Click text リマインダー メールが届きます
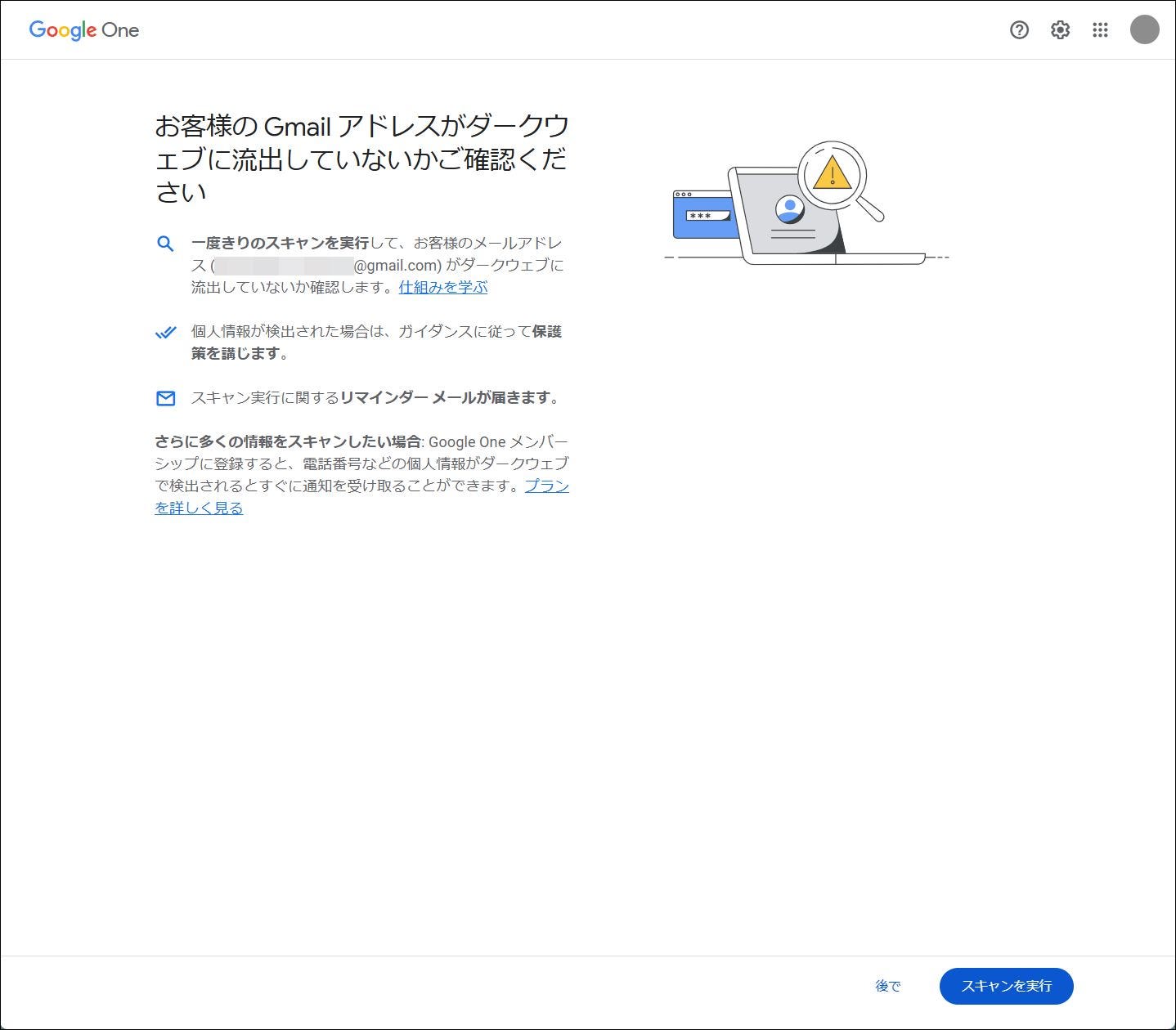This screenshot has height=1030, width=1176. (446, 398)
